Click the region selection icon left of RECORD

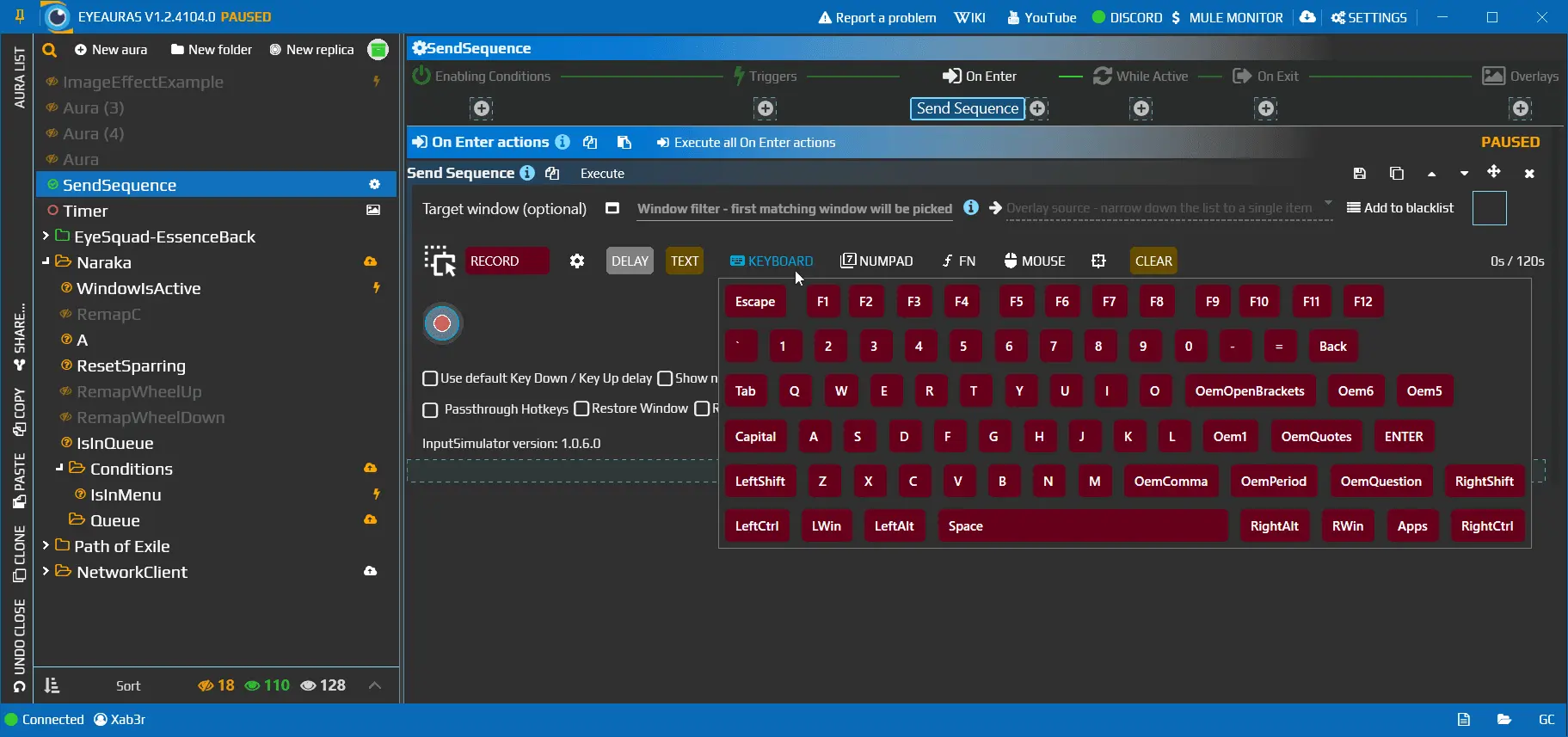pos(440,261)
